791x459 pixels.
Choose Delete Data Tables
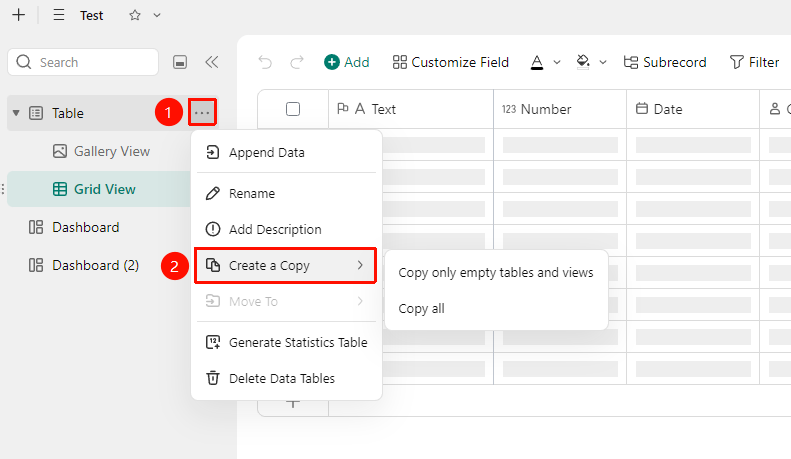click(286, 378)
